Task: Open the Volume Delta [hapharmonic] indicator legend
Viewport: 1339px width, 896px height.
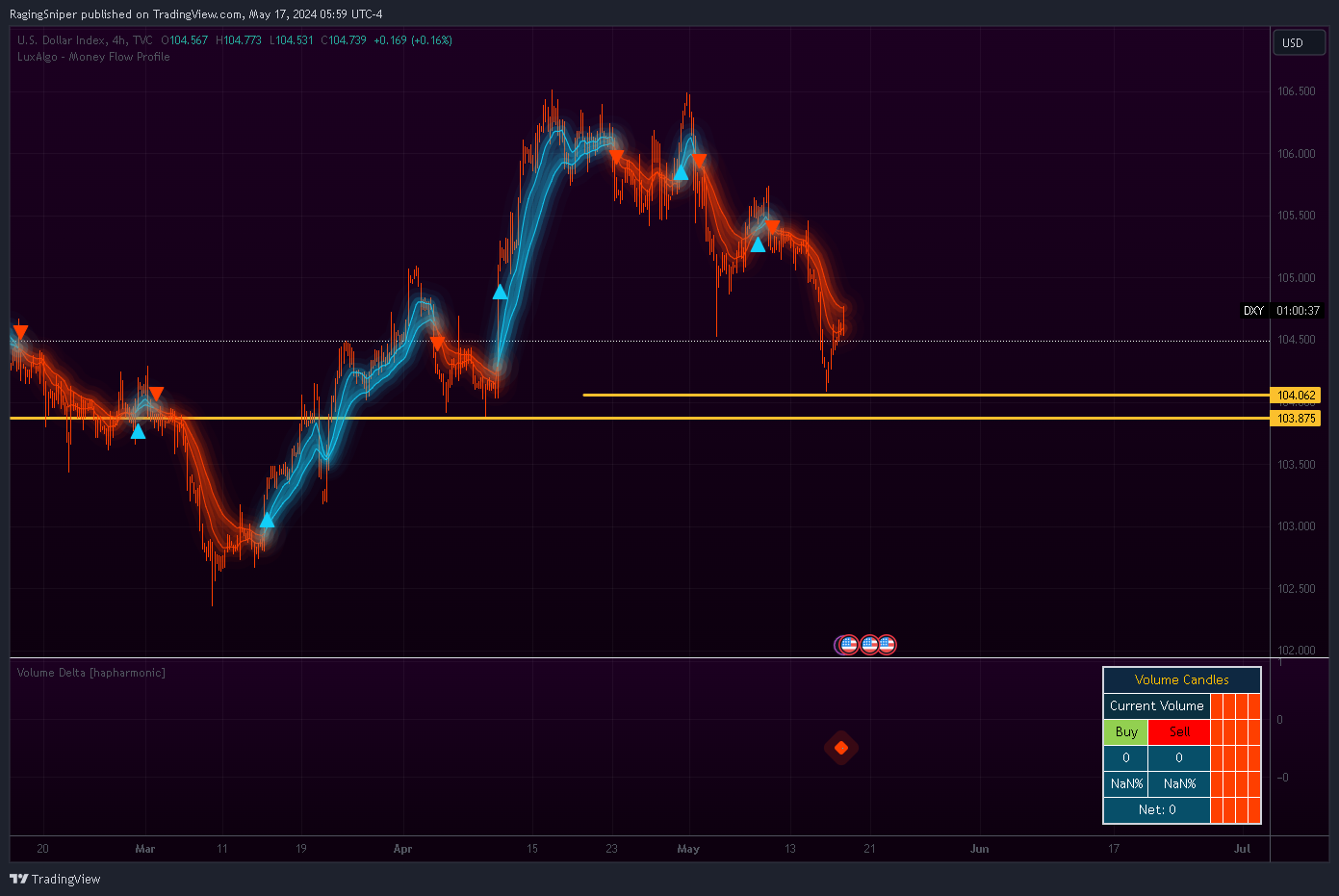Action: (x=90, y=673)
